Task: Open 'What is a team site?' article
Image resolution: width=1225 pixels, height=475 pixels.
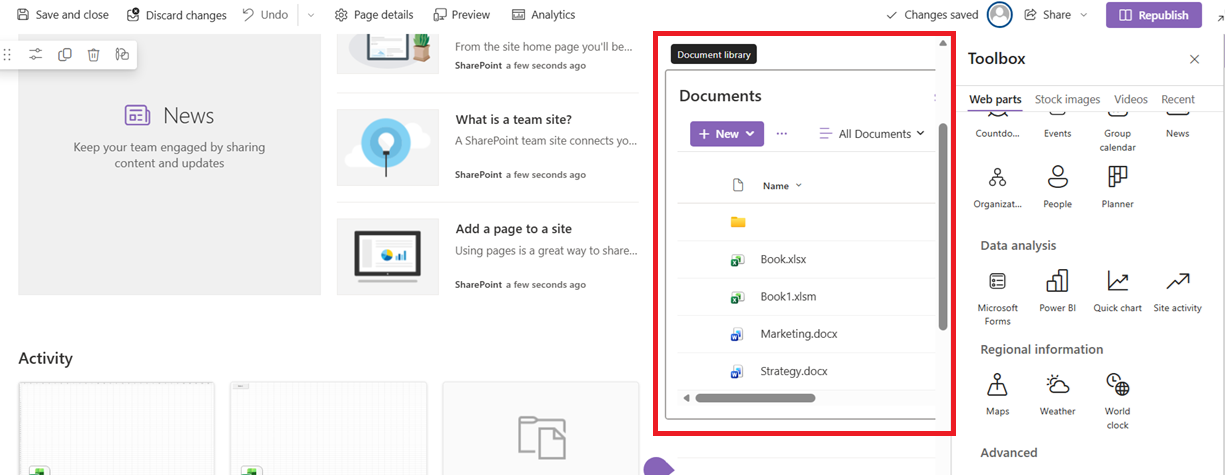Action: [514, 120]
